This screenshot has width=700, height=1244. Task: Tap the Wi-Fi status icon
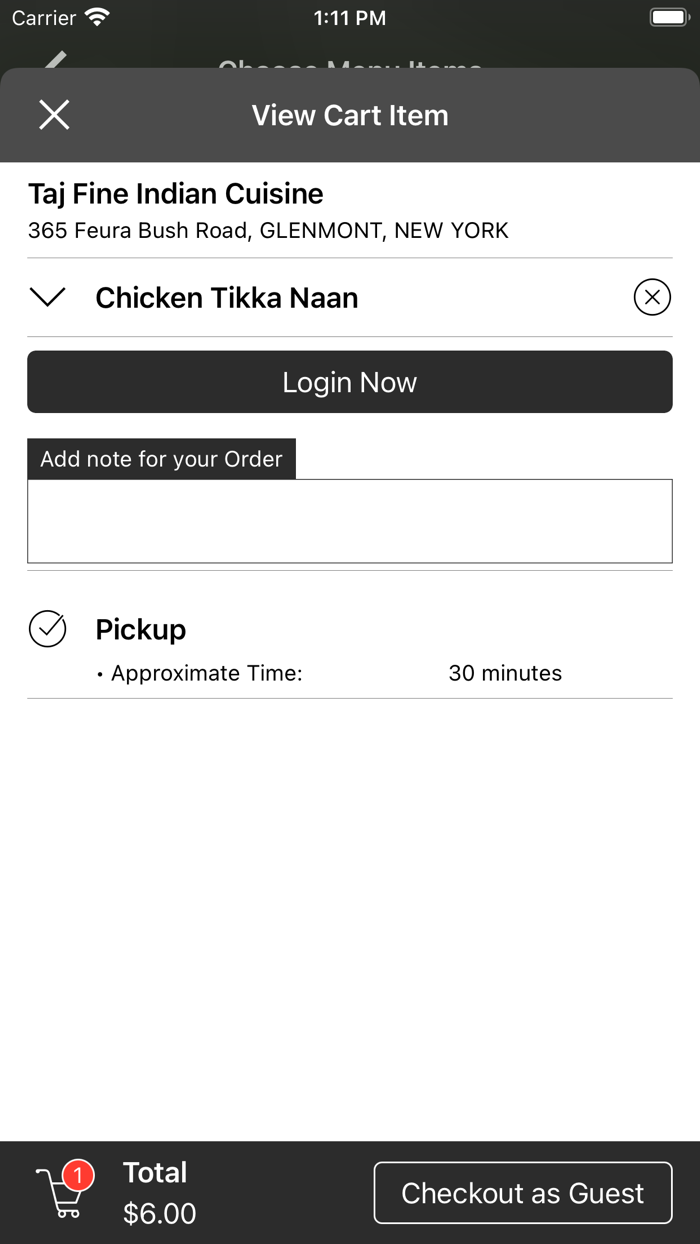tap(97, 17)
